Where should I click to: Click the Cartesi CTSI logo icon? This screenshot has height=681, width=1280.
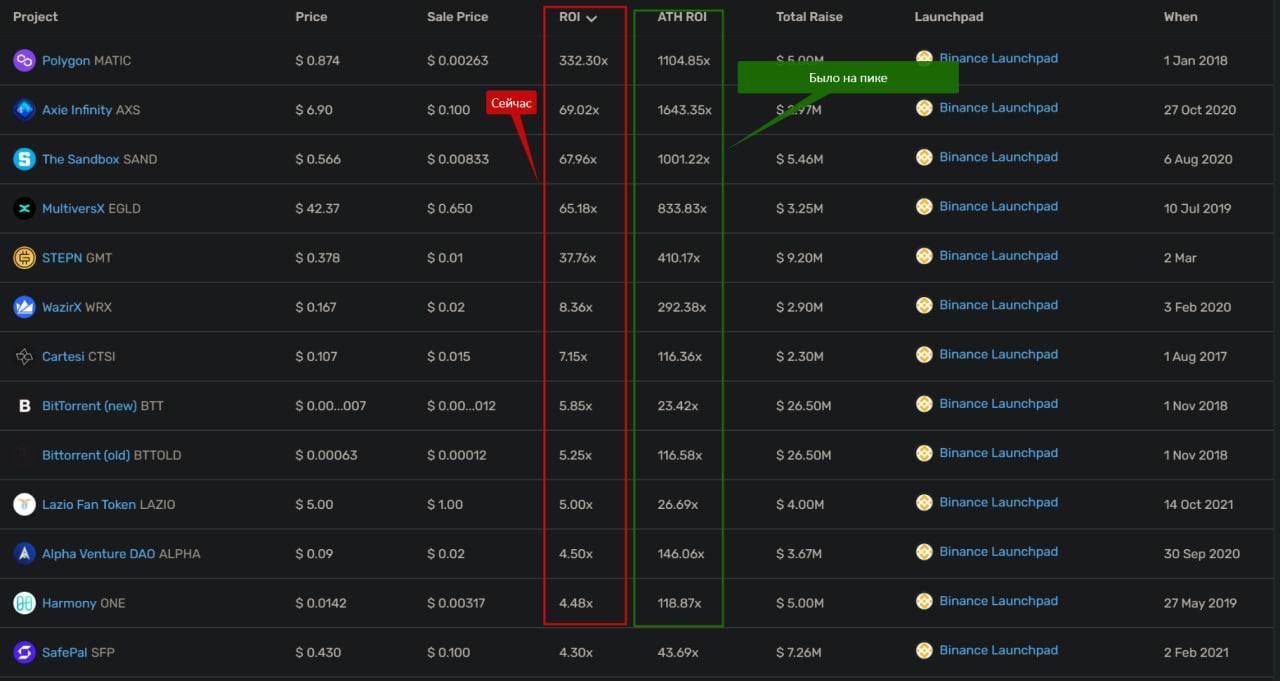(24, 357)
